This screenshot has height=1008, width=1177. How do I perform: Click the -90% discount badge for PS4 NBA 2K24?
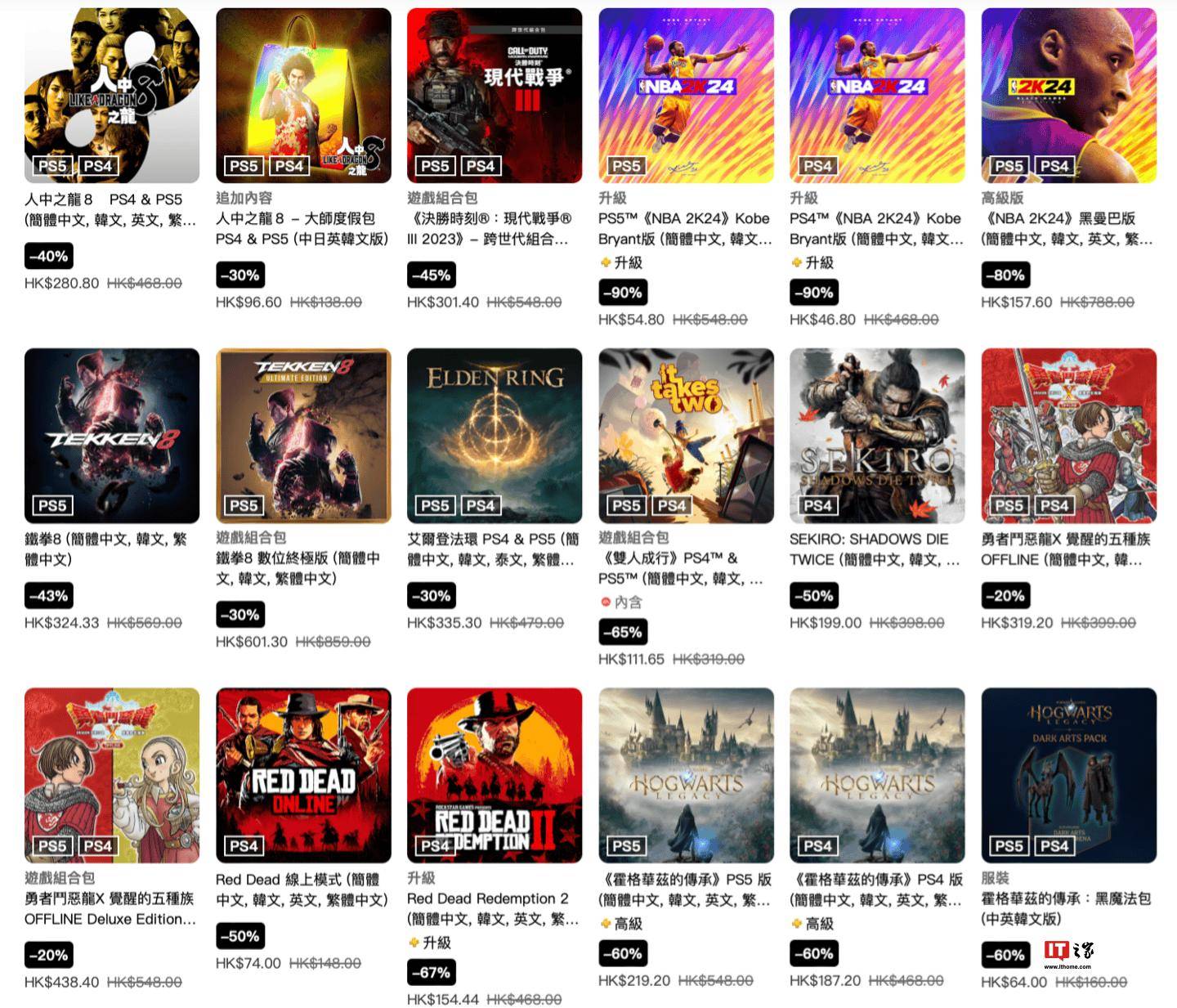point(814,293)
